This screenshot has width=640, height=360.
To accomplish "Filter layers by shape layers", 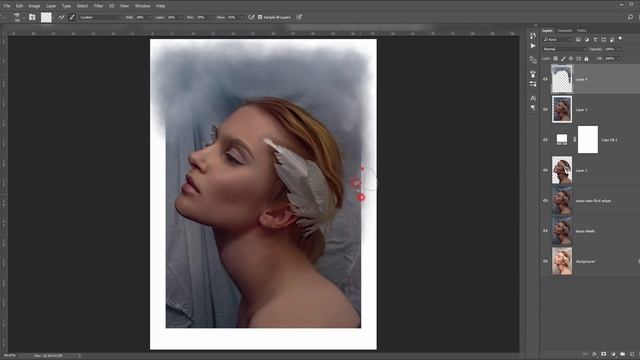I will coord(604,40).
